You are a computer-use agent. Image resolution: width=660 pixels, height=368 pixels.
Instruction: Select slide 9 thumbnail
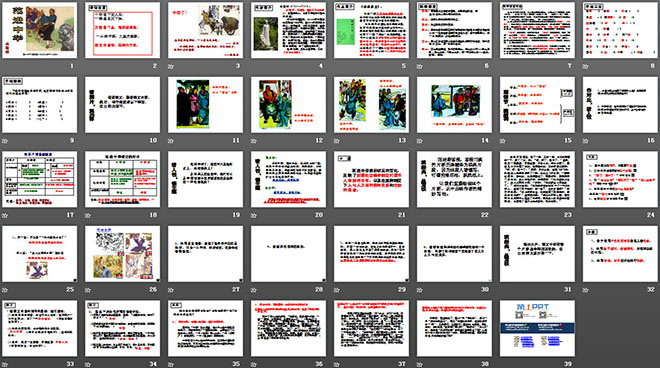tap(40, 104)
